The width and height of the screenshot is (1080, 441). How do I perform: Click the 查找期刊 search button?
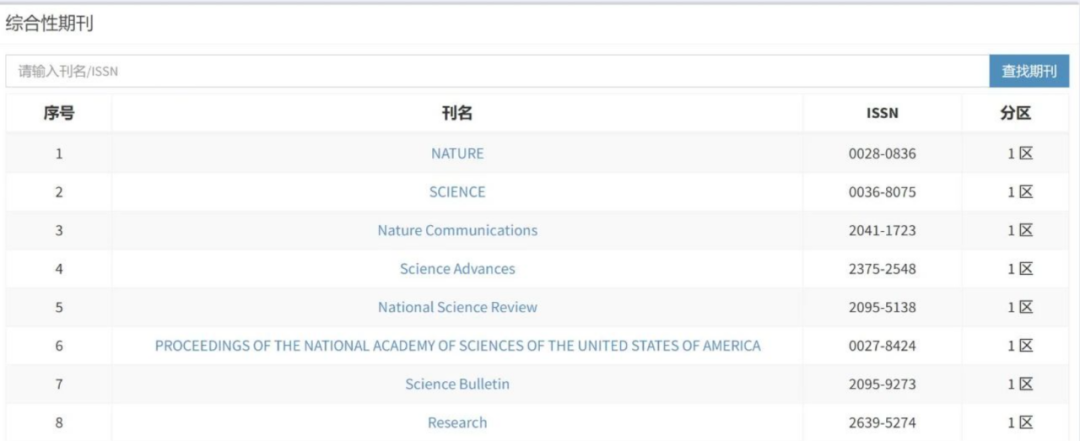tap(1029, 71)
